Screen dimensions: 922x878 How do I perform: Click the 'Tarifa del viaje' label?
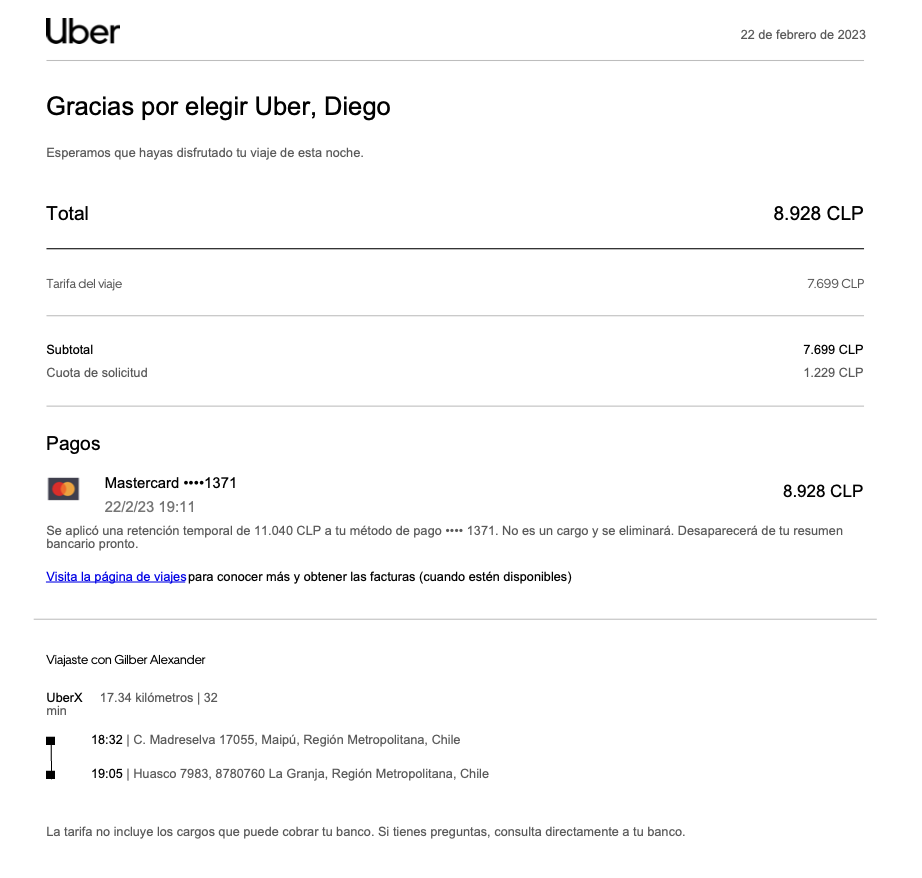click(x=84, y=284)
